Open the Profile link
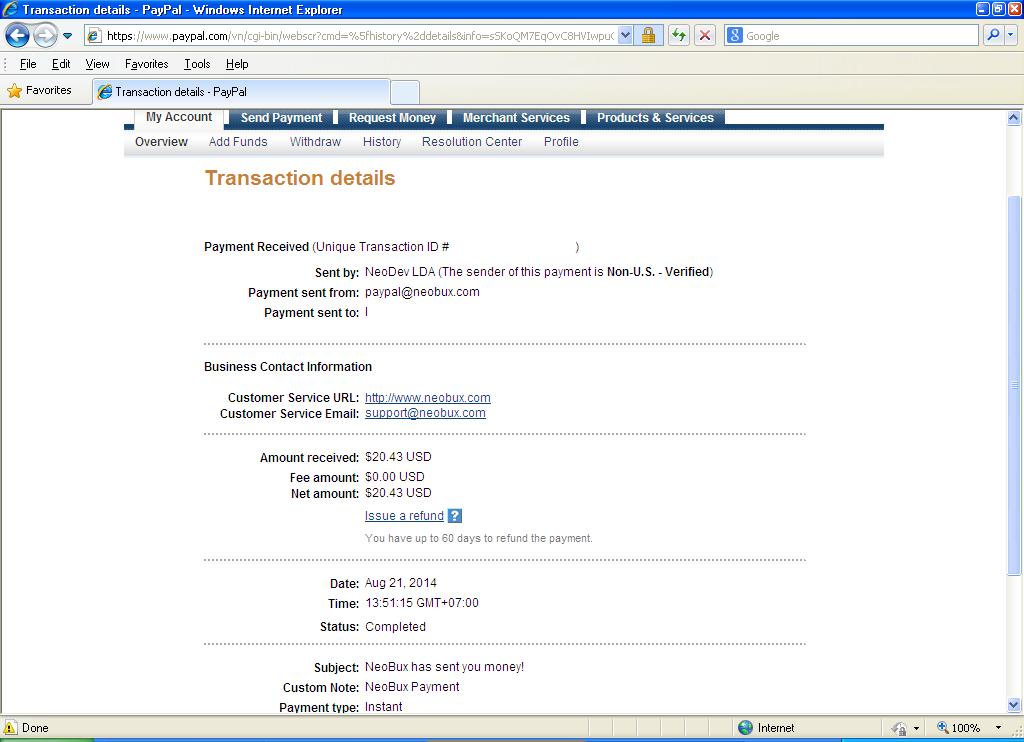The width and height of the screenshot is (1024, 742). (x=561, y=142)
